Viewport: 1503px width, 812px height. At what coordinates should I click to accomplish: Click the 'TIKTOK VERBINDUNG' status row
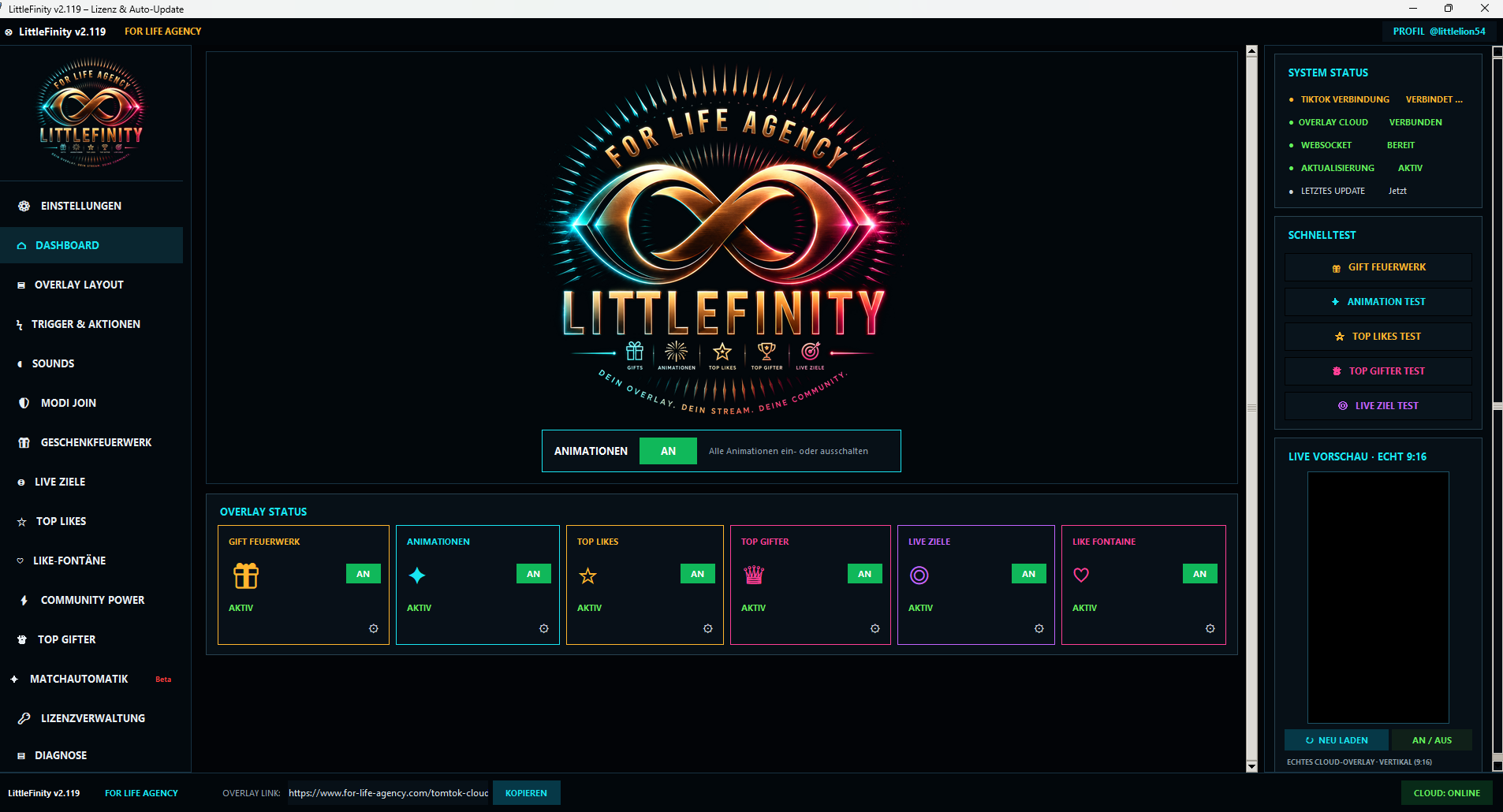click(1377, 99)
